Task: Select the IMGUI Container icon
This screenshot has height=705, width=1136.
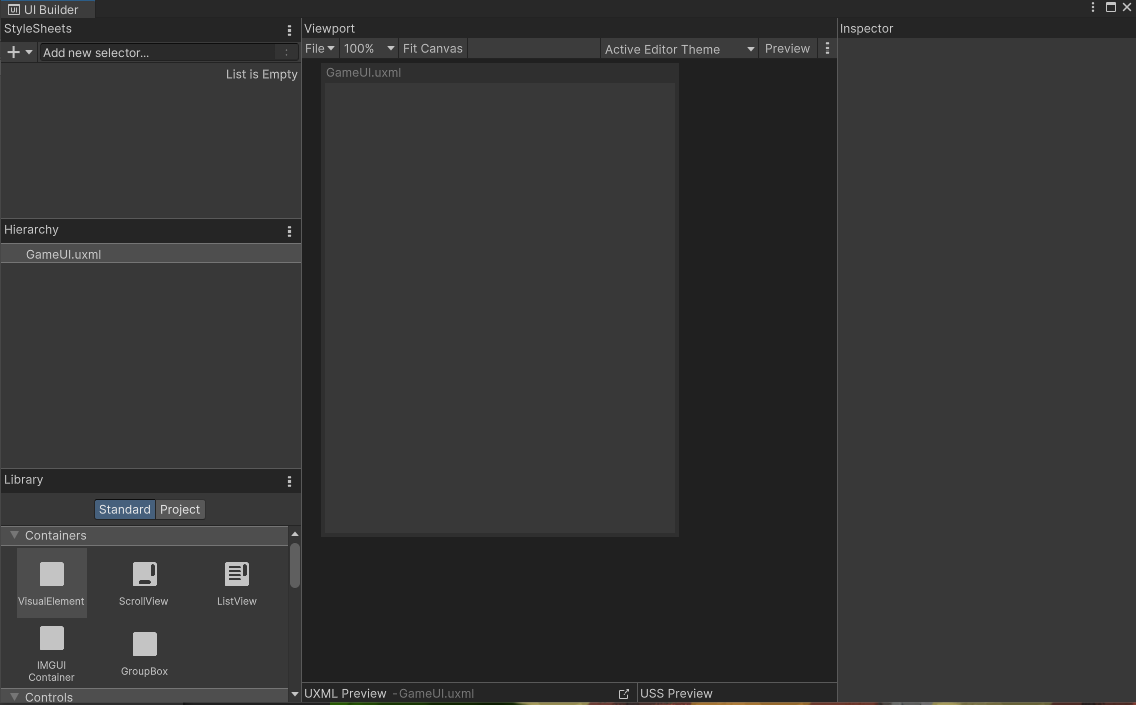Action: click(x=51, y=640)
